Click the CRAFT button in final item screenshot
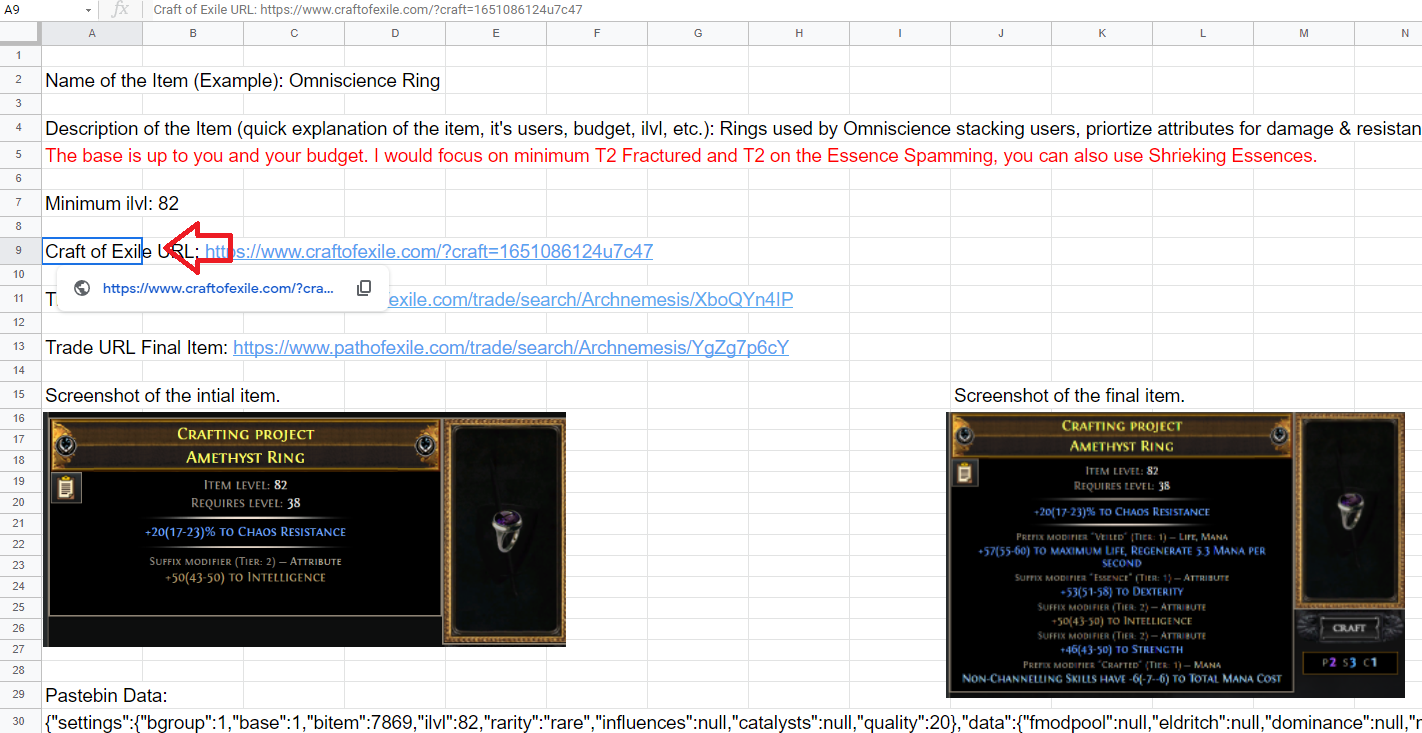1422x733 pixels. pyautogui.click(x=1349, y=628)
